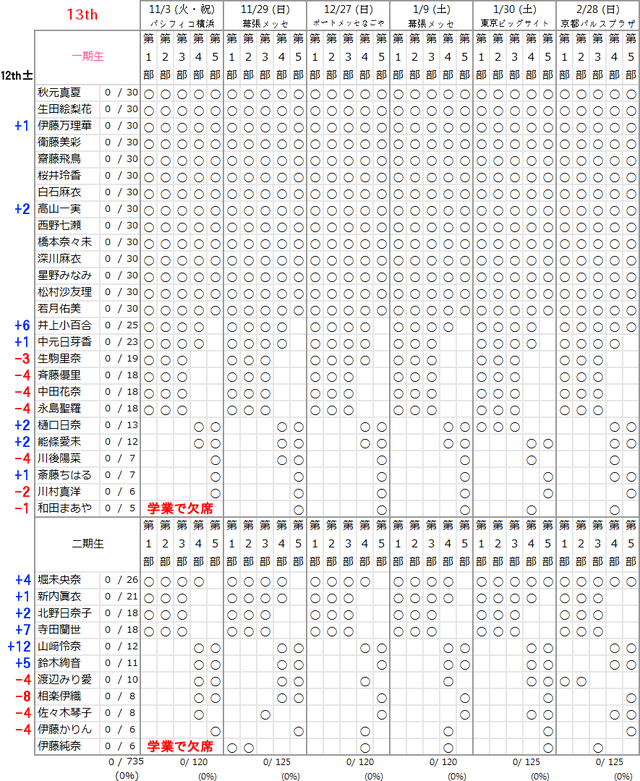The image size is (640, 781).
Task: Click the "-8" difference value
Action: pyautogui.click(x=23, y=696)
